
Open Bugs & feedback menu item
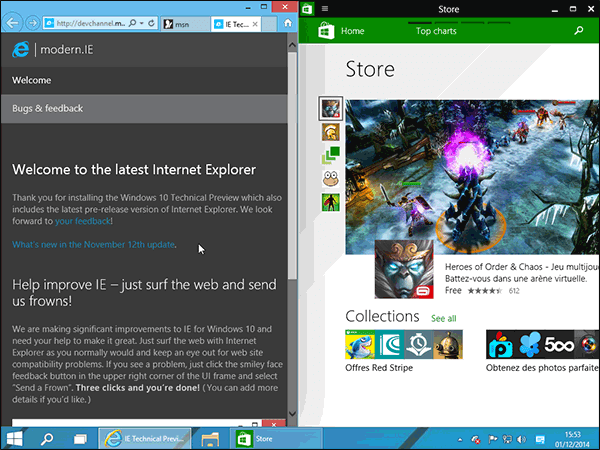coord(144,109)
